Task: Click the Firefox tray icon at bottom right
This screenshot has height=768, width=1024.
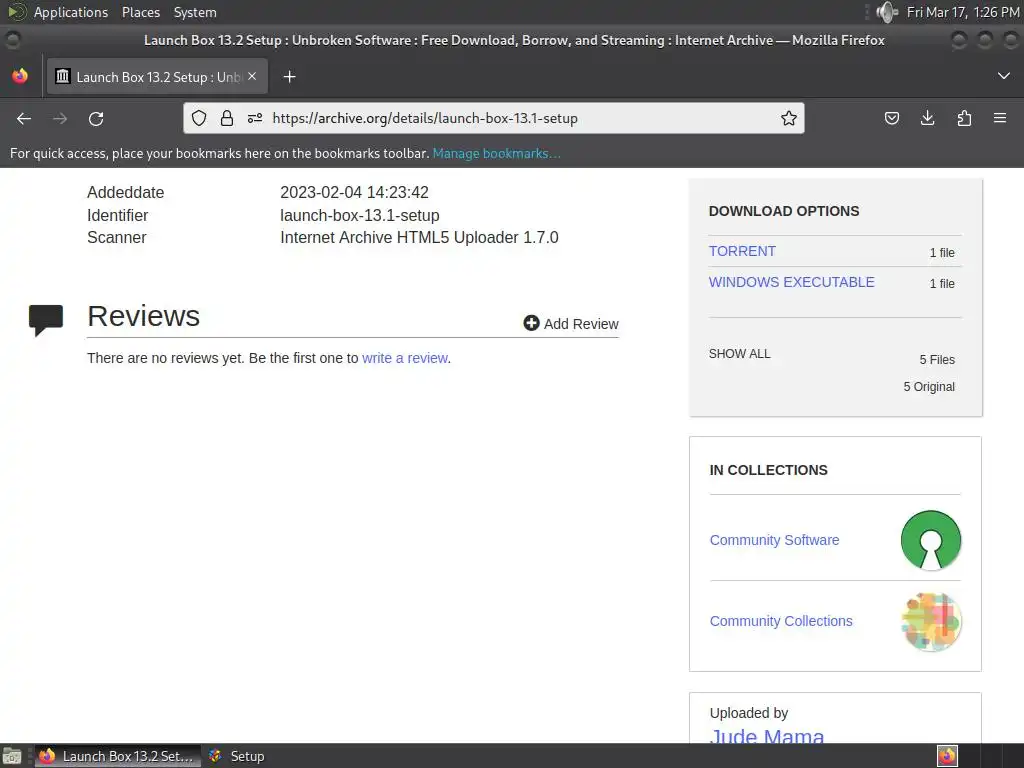Action: click(x=947, y=756)
